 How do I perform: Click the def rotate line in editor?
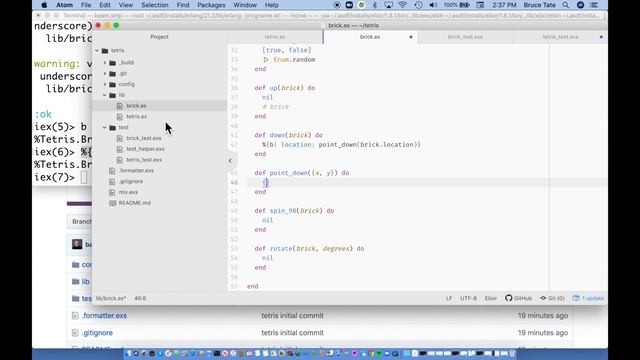pyautogui.click(x=309, y=248)
